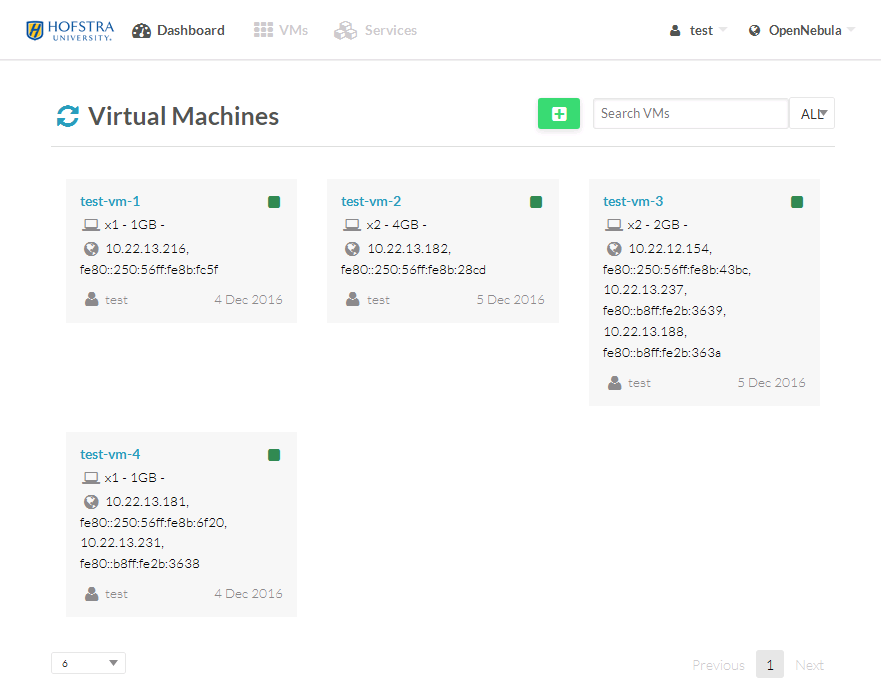Click the globe network icon on test-vm-1
The width and height of the screenshot is (881, 700).
[x=92, y=248]
